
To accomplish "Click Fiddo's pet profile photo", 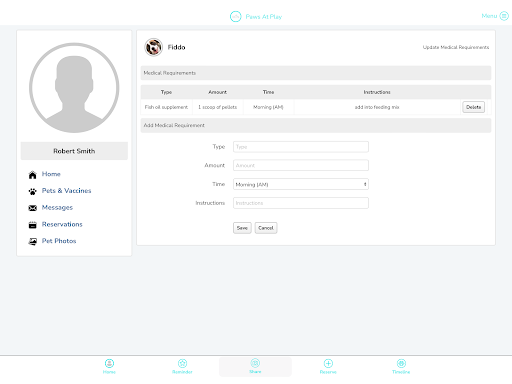I will click(x=153, y=47).
